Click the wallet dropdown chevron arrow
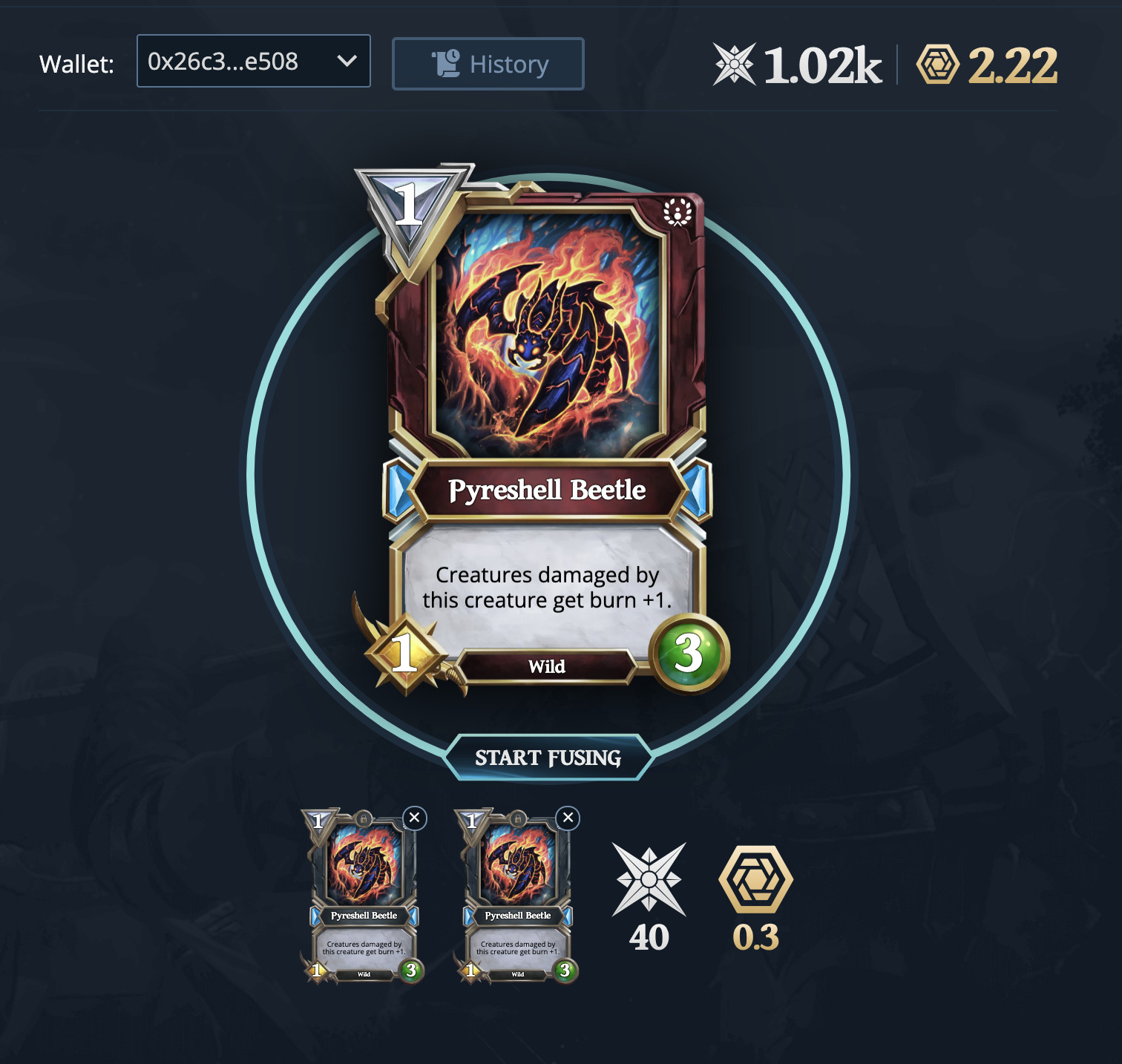This screenshot has height=1064, width=1122. [x=347, y=61]
